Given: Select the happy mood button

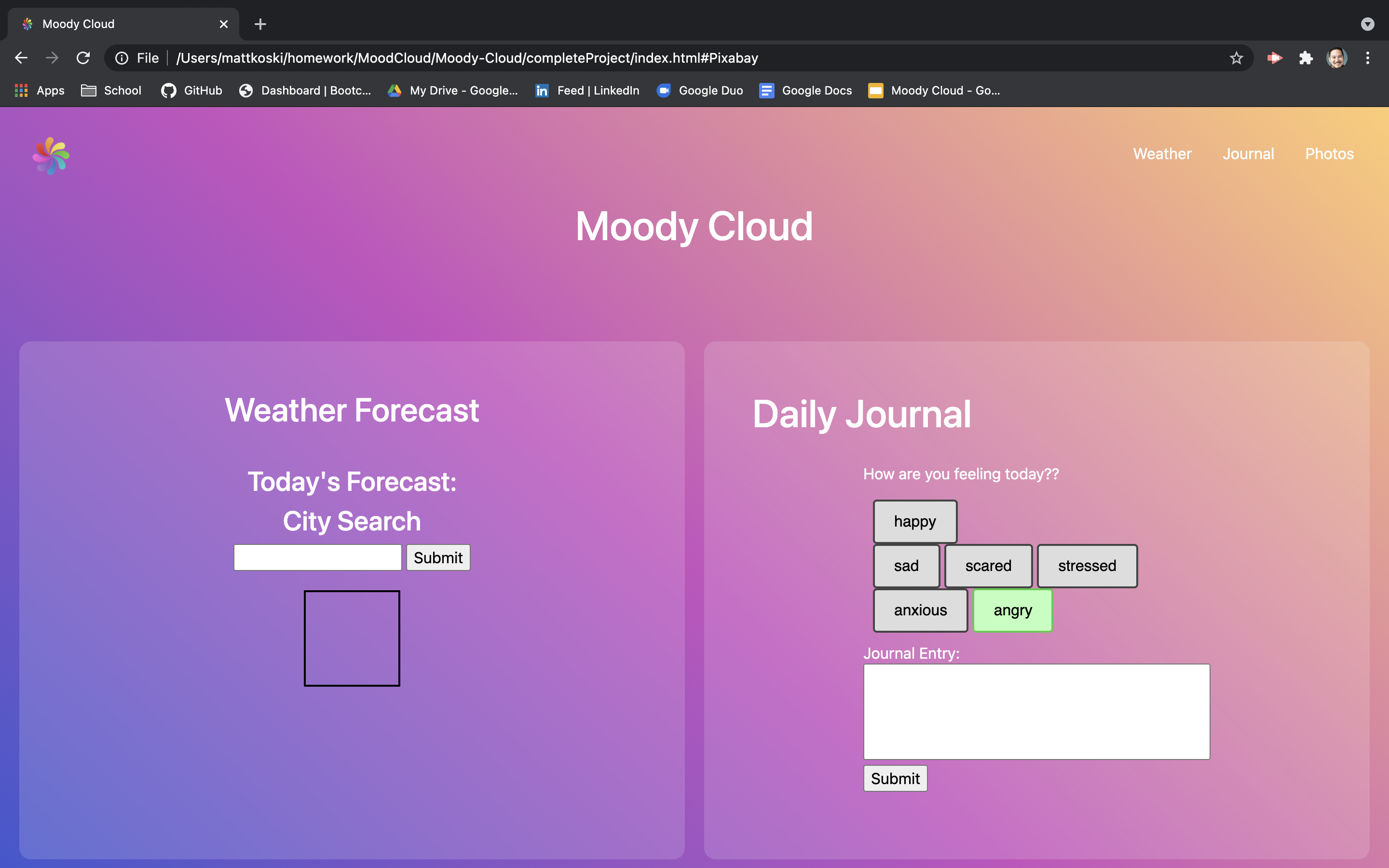Looking at the screenshot, I should [x=915, y=521].
